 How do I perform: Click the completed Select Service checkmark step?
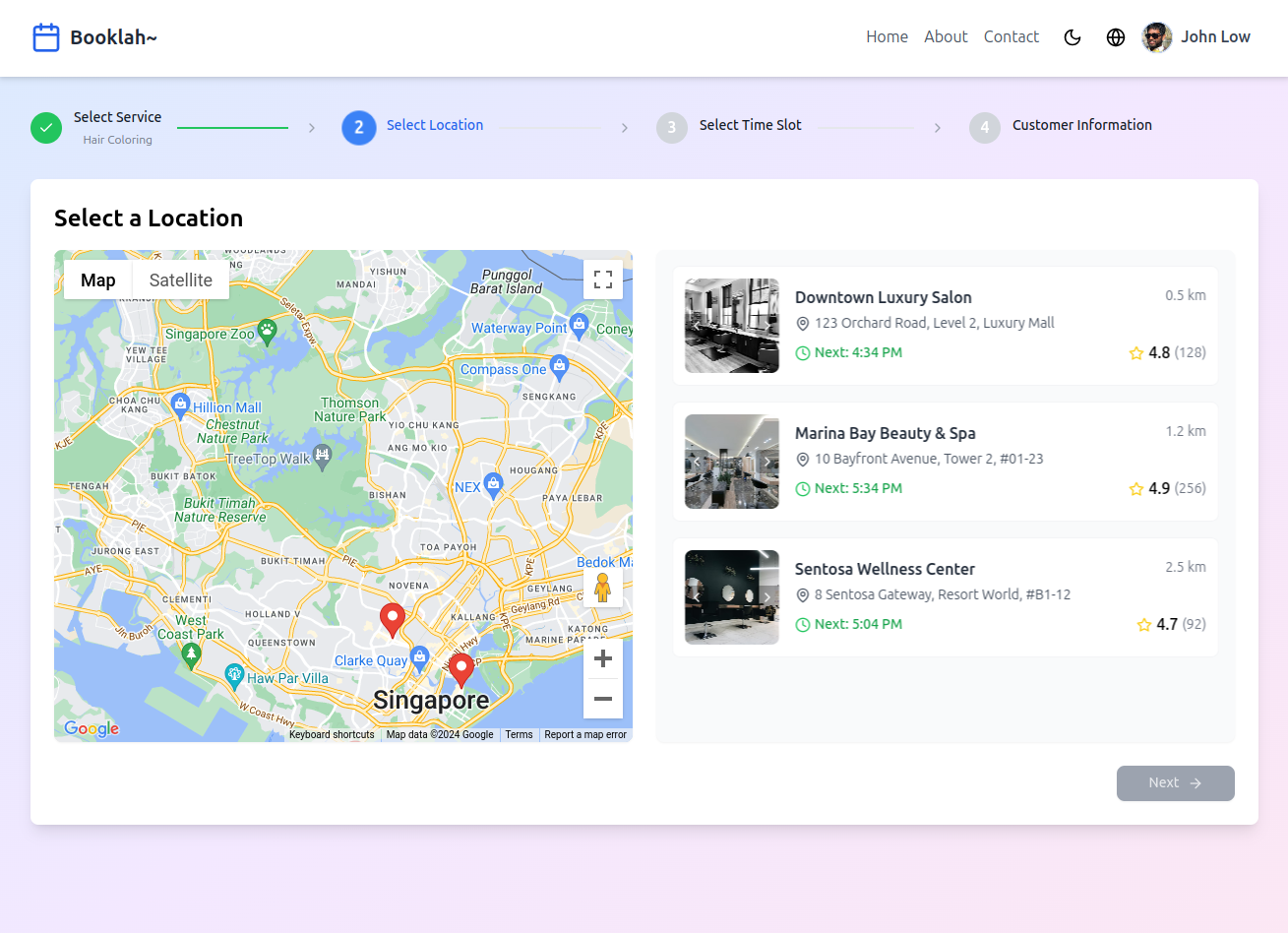tap(46, 128)
